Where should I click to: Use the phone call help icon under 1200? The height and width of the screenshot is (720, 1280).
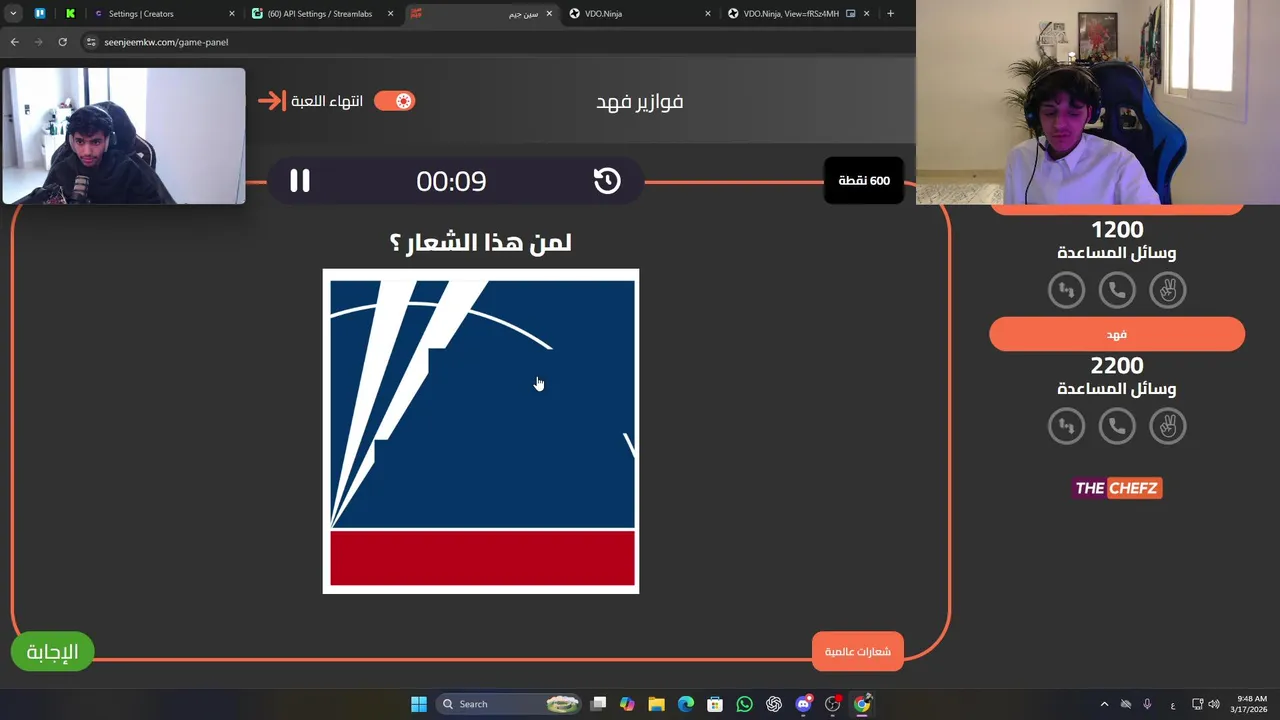click(1117, 290)
